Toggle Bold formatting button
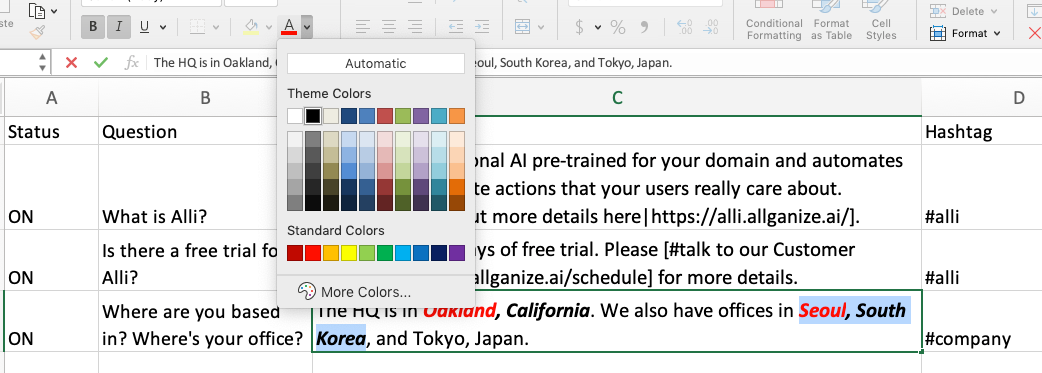The width and height of the screenshot is (1042, 373). pos(93,27)
